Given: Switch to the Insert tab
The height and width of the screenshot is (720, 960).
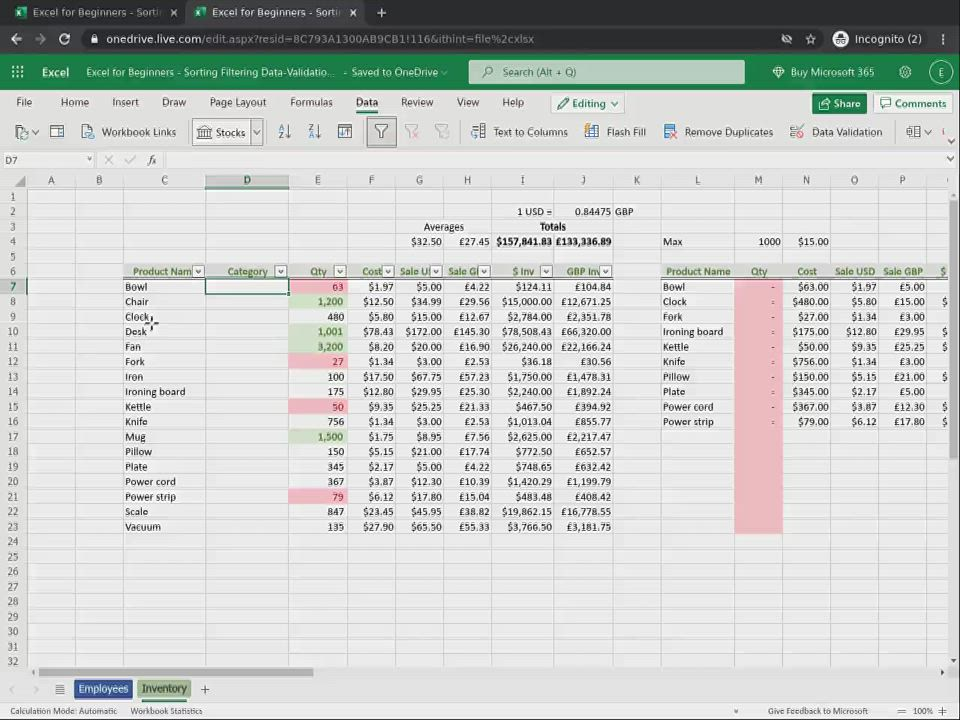Looking at the screenshot, I should (x=125, y=102).
